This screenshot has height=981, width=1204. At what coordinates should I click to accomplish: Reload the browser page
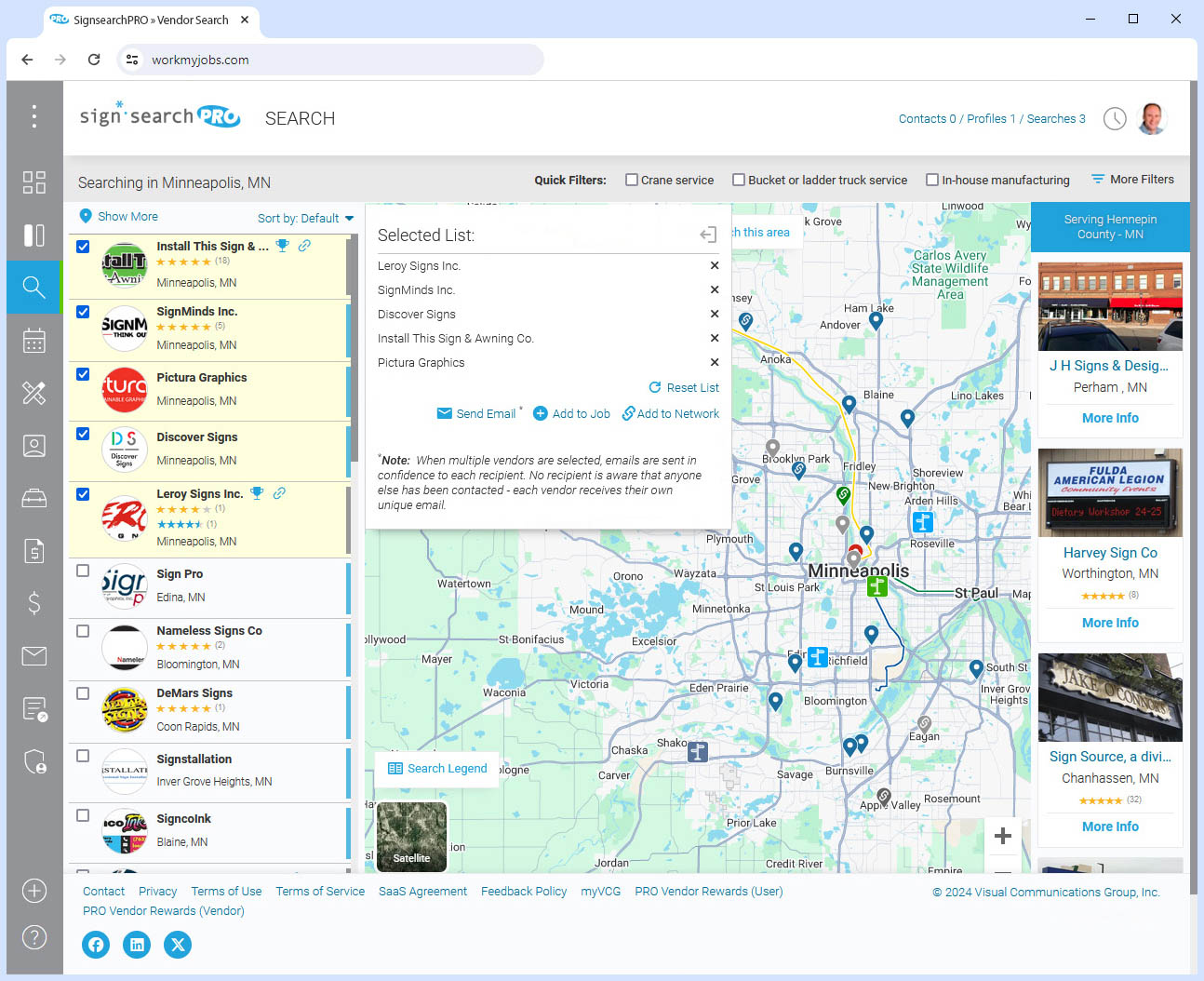tap(94, 60)
